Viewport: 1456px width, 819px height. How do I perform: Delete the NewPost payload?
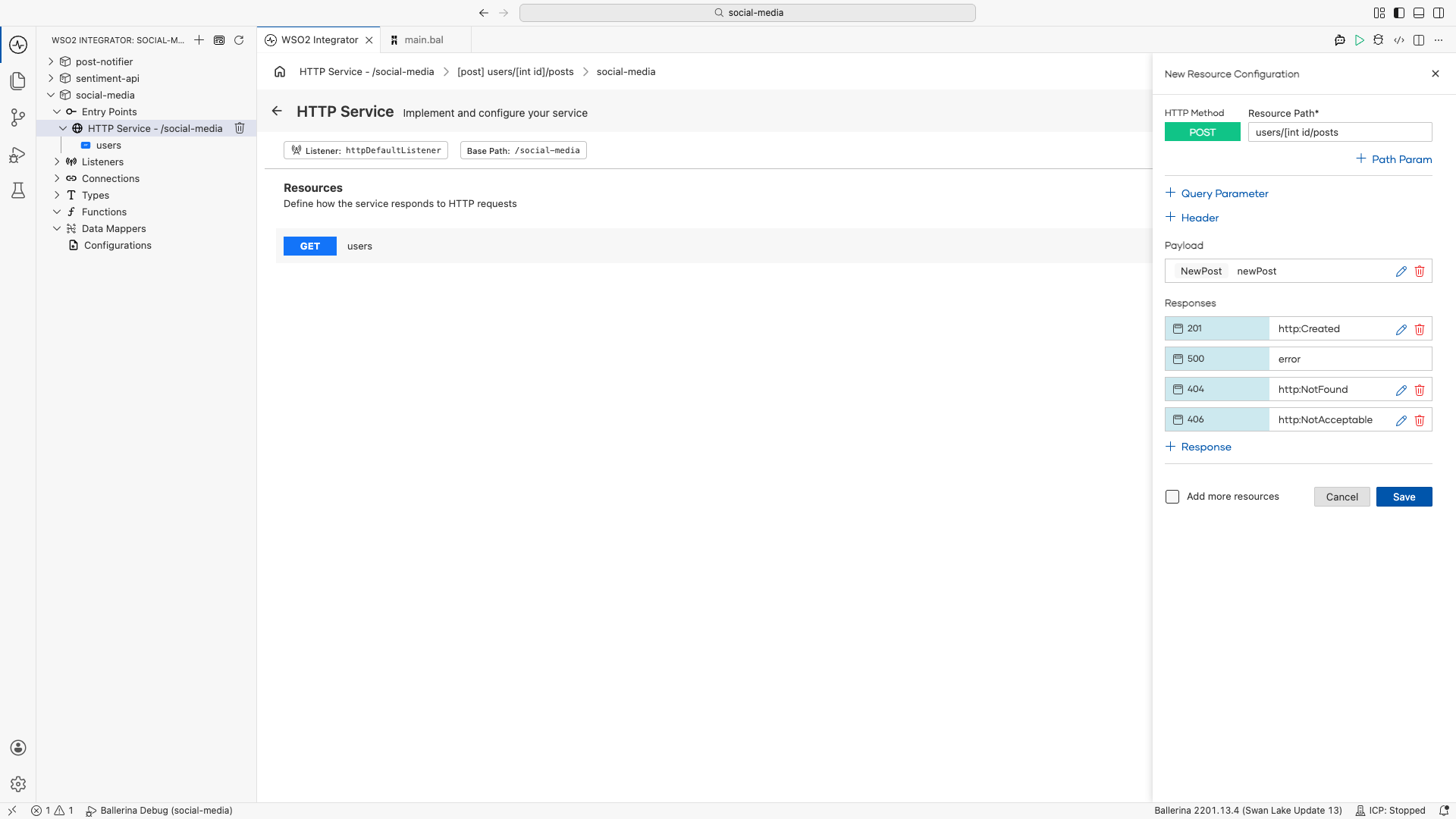coord(1420,271)
